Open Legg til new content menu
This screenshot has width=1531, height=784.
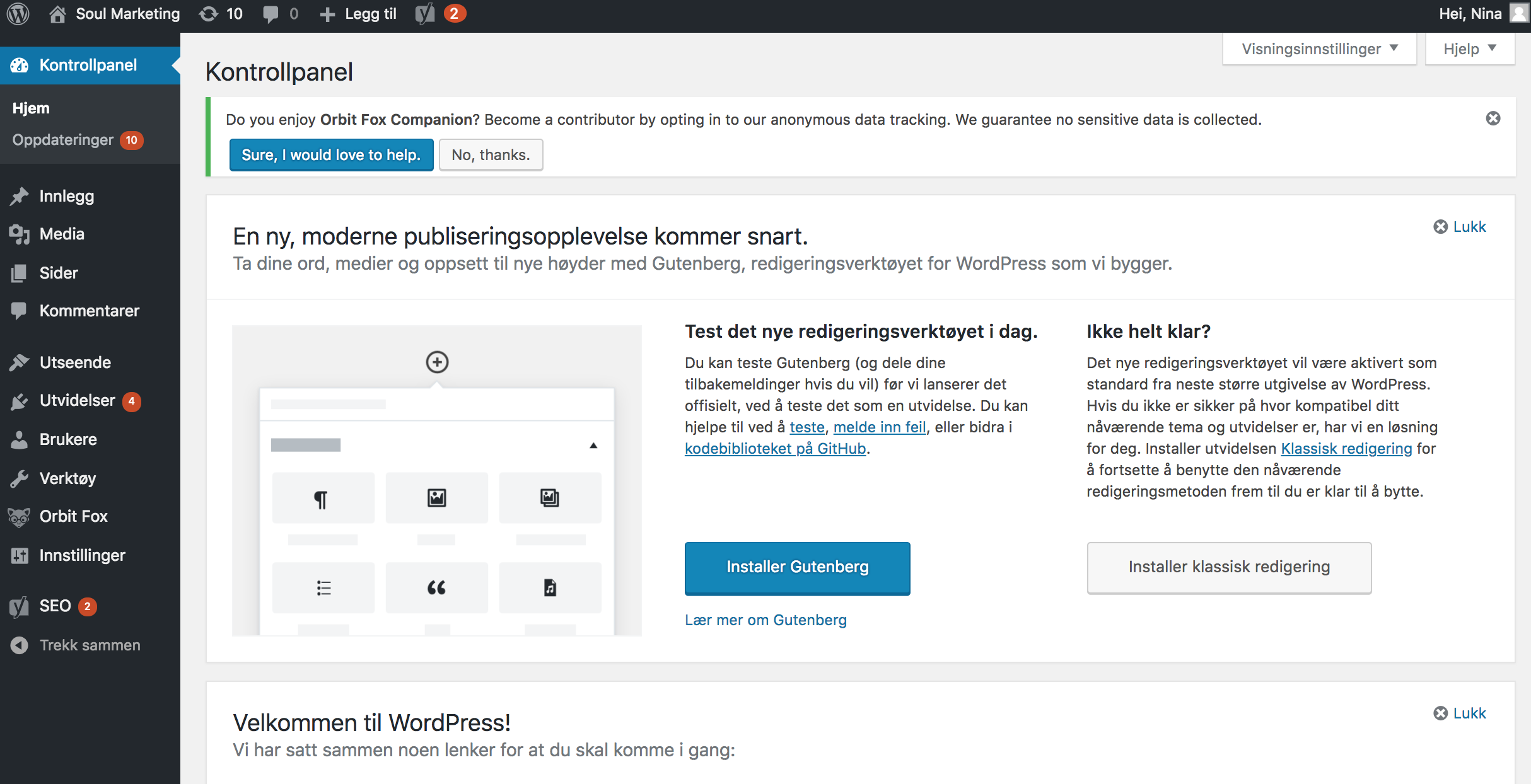pyautogui.click(x=358, y=14)
